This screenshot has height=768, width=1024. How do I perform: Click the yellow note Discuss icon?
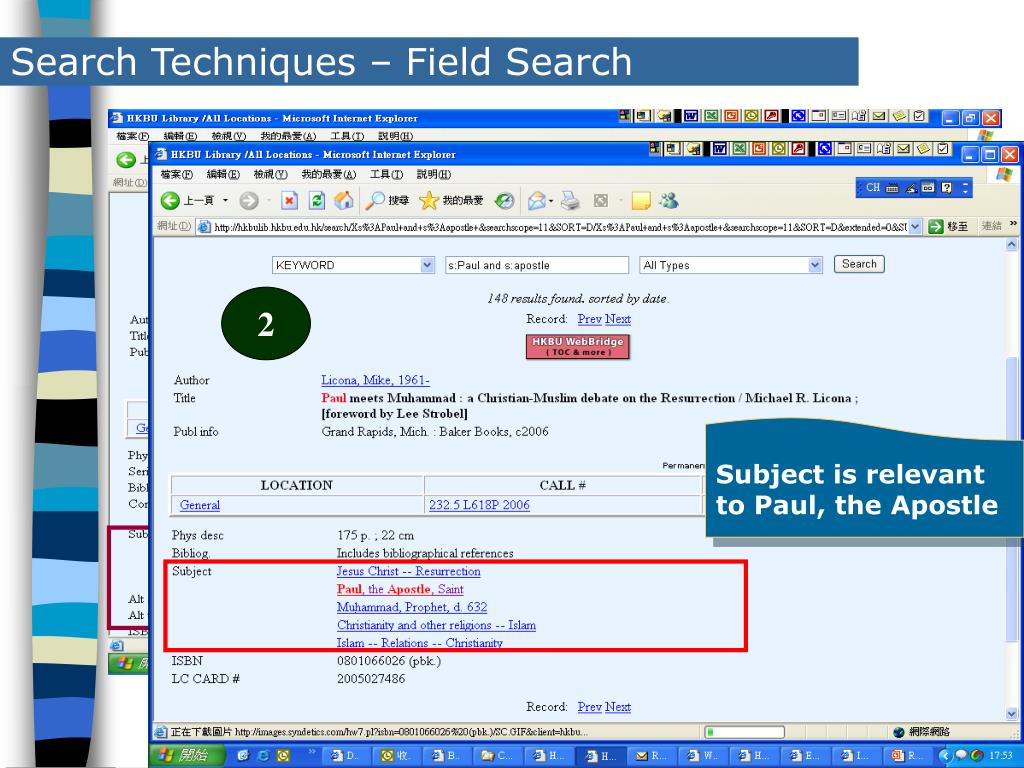tap(641, 200)
